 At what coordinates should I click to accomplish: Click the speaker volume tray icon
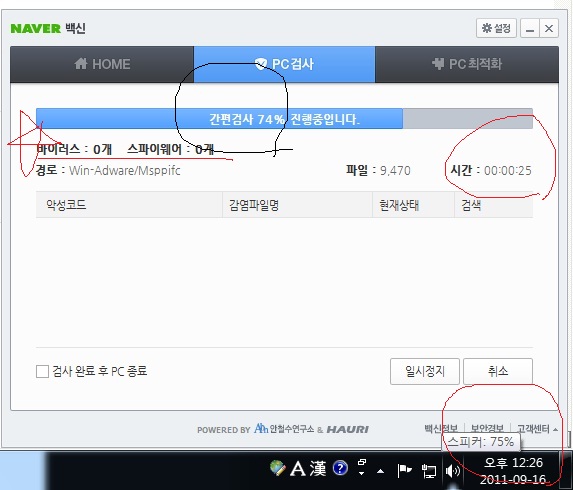click(452, 471)
